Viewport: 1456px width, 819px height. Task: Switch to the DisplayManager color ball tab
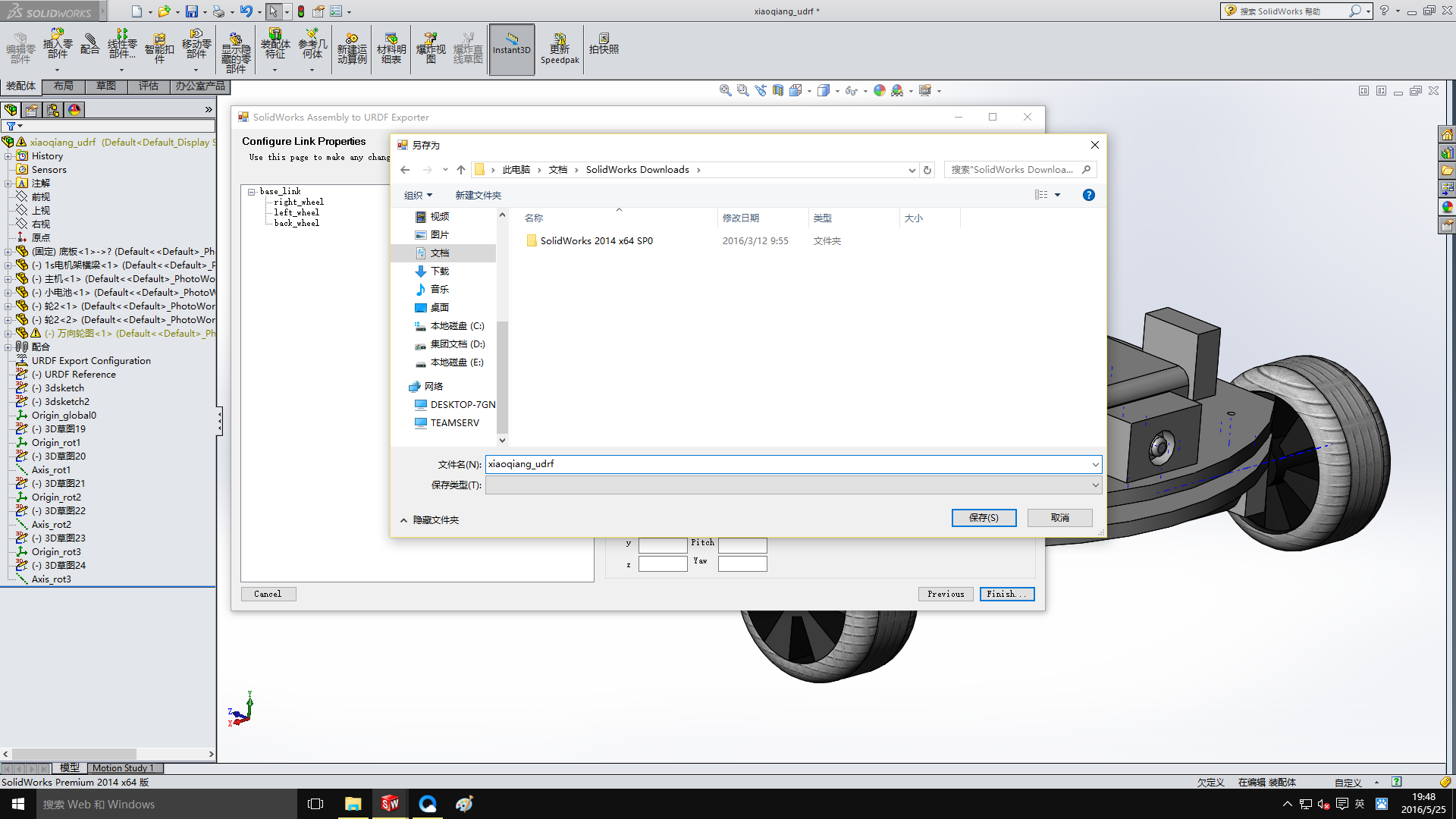tap(74, 110)
